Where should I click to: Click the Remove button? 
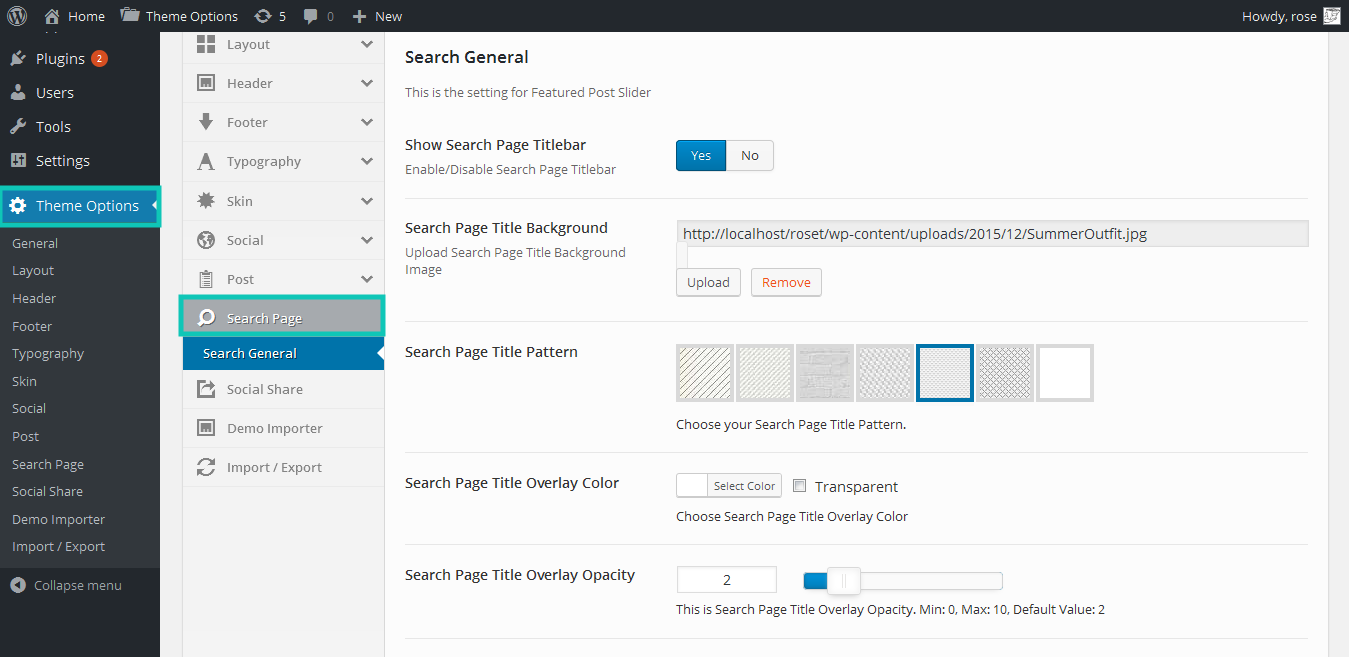tap(786, 282)
